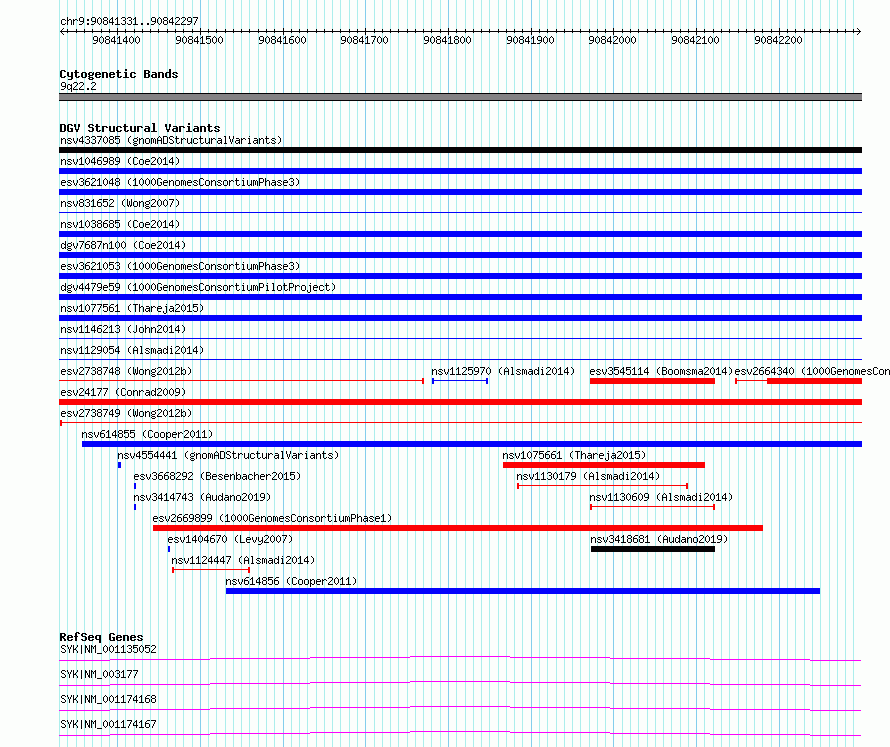Click the blue nsv614856 variant bar
The height and width of the screenshot is (747, 890).
point(523,591)
